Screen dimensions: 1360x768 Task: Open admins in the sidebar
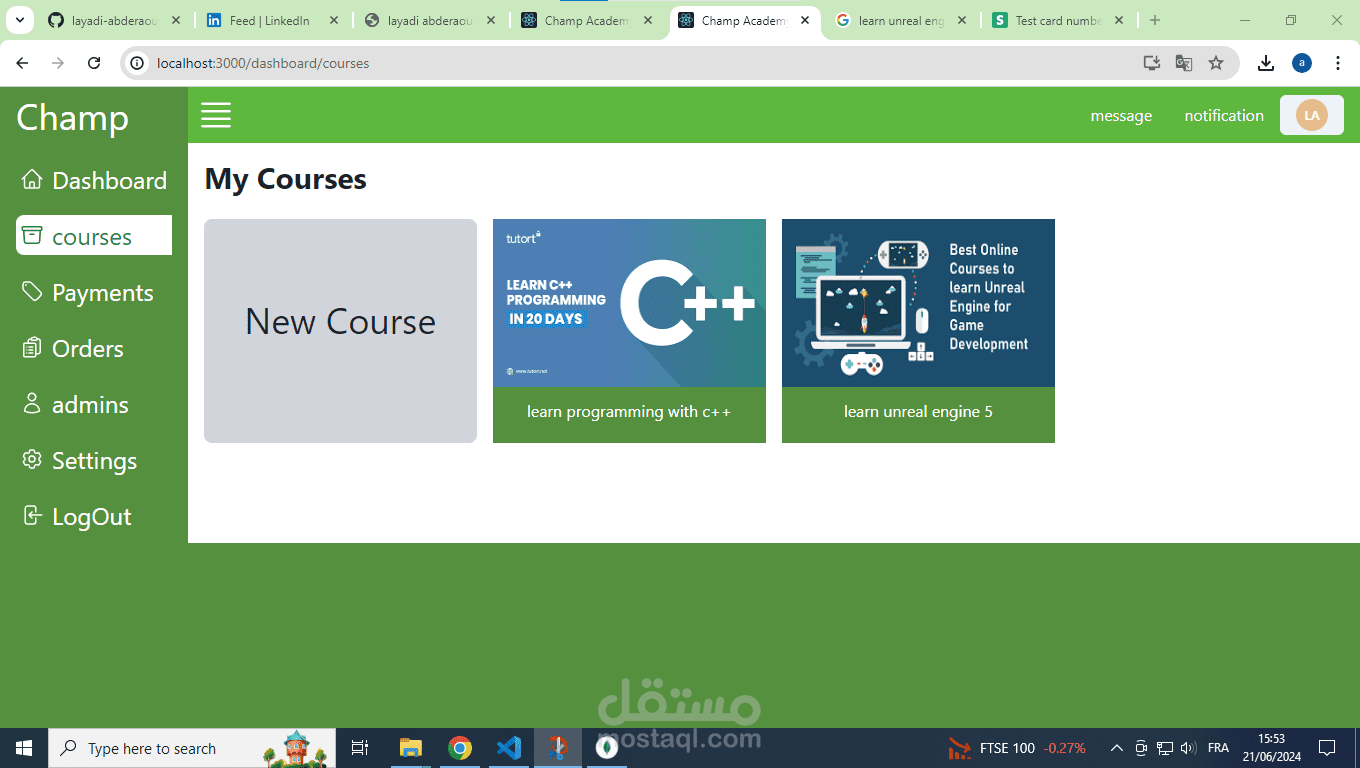coord(94,404)
